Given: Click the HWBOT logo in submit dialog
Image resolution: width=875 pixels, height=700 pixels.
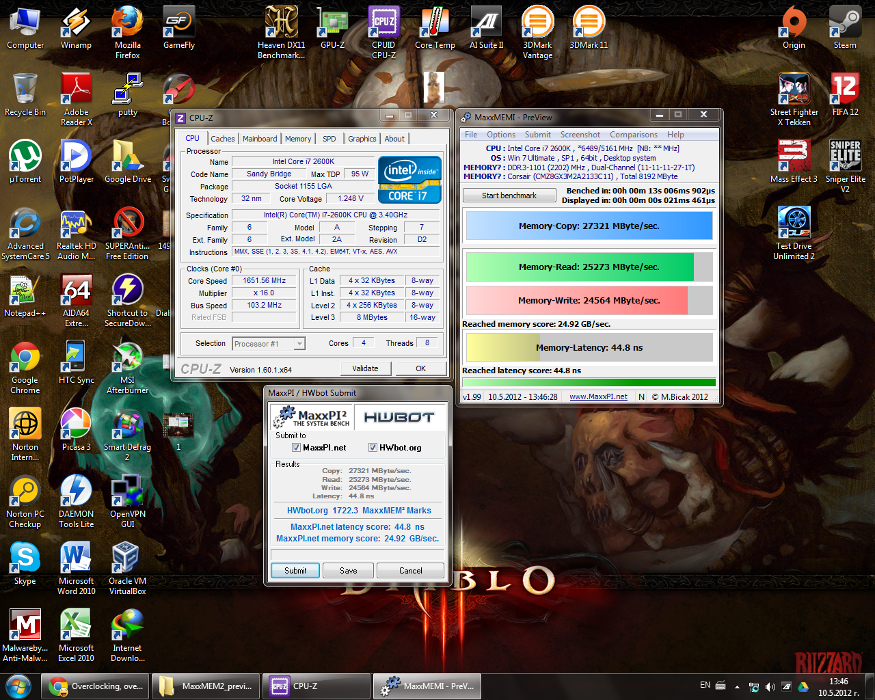Looking at the screenshot, I should [x=398, y=418].
